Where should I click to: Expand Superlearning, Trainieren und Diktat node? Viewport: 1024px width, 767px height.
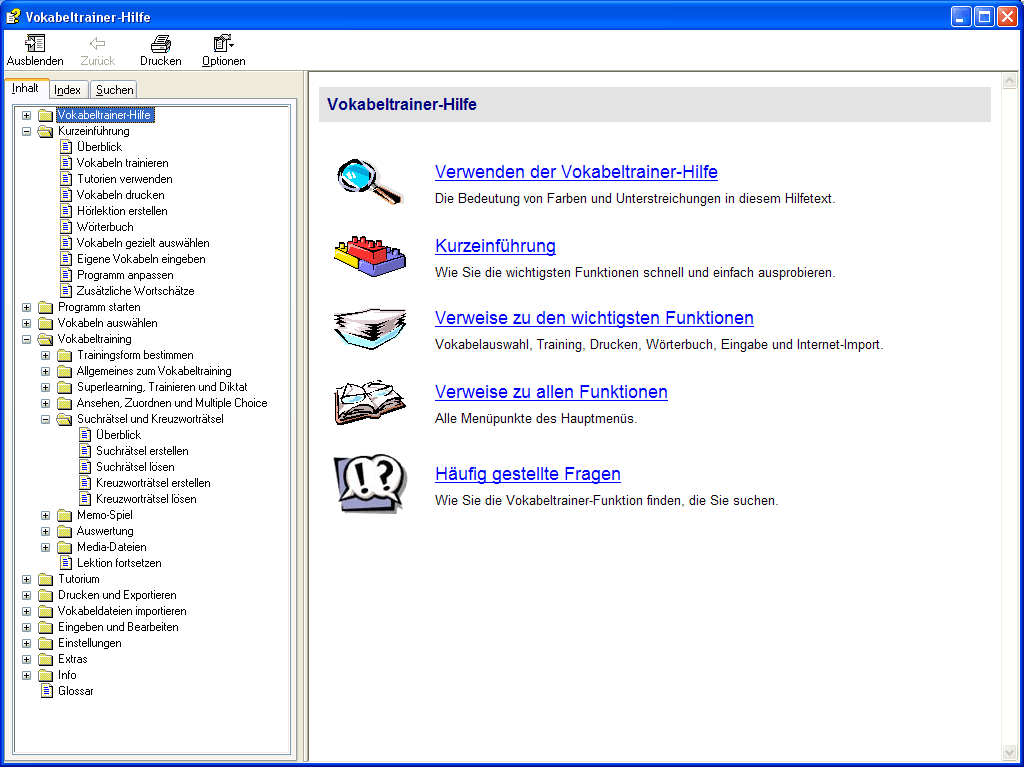[x=46, y=387]
